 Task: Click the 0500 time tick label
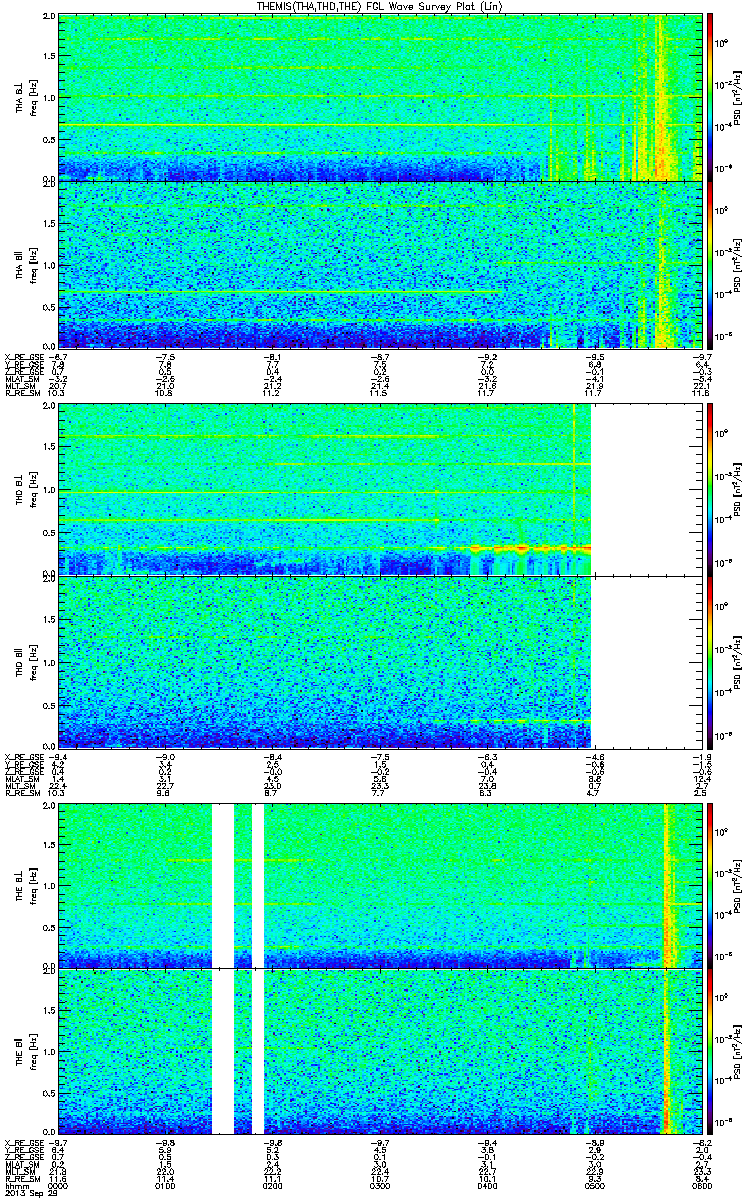point(592,1185)
